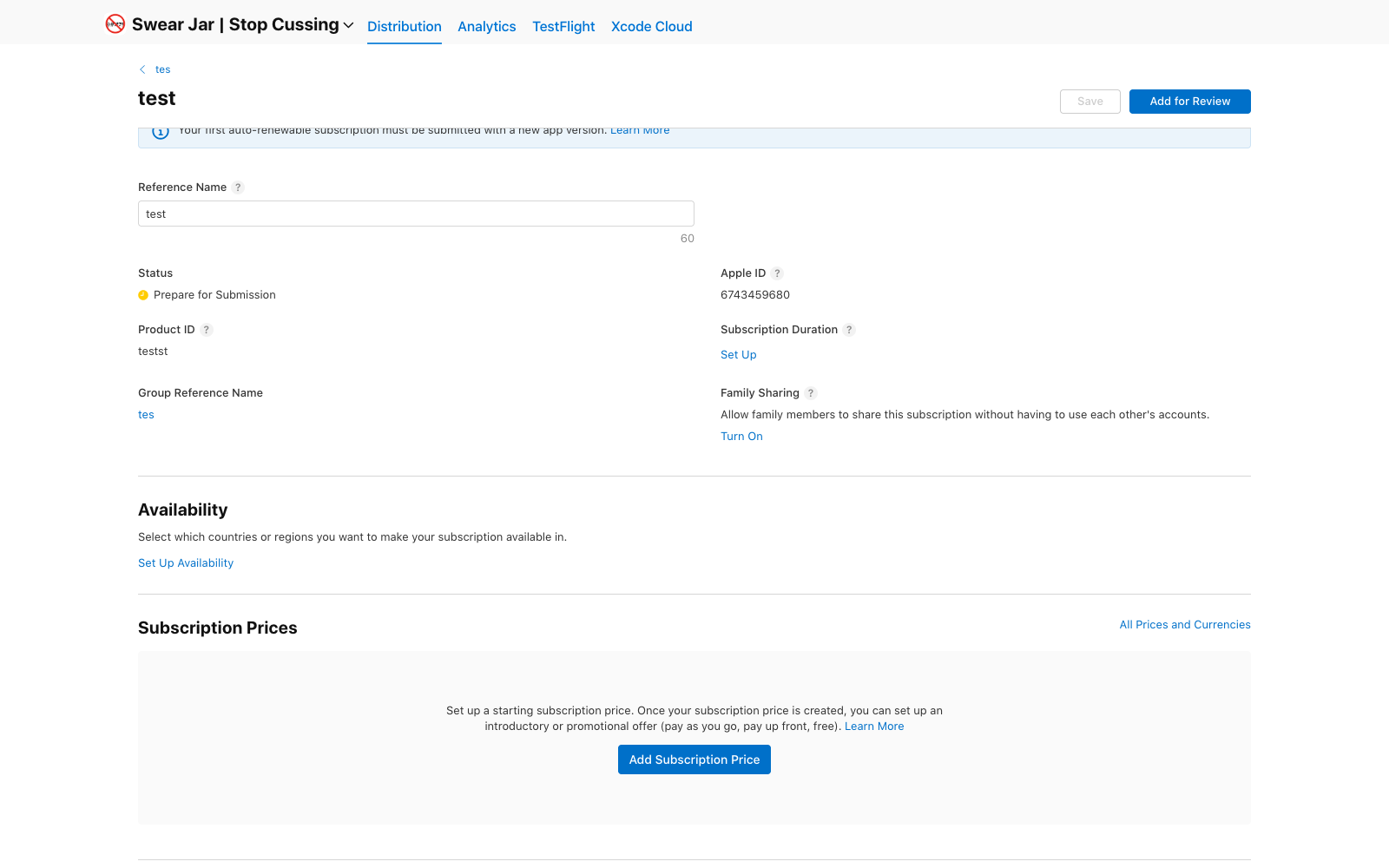The height and width of the screenshot is (868, 1389).
Task: Click the Set Up Availability link
Action: point(186,563)
